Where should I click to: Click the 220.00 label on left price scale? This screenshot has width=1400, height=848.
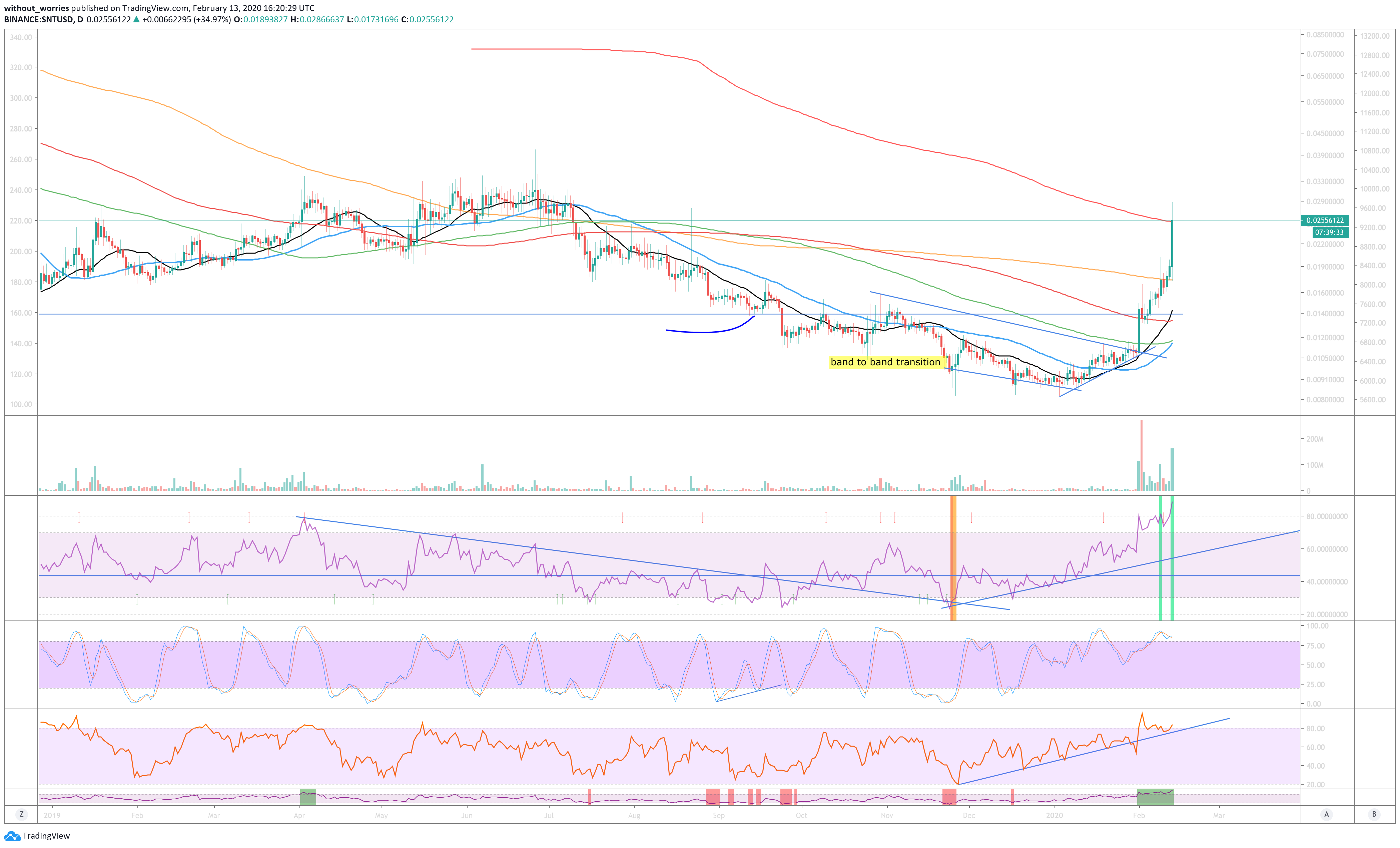(21, 221)
